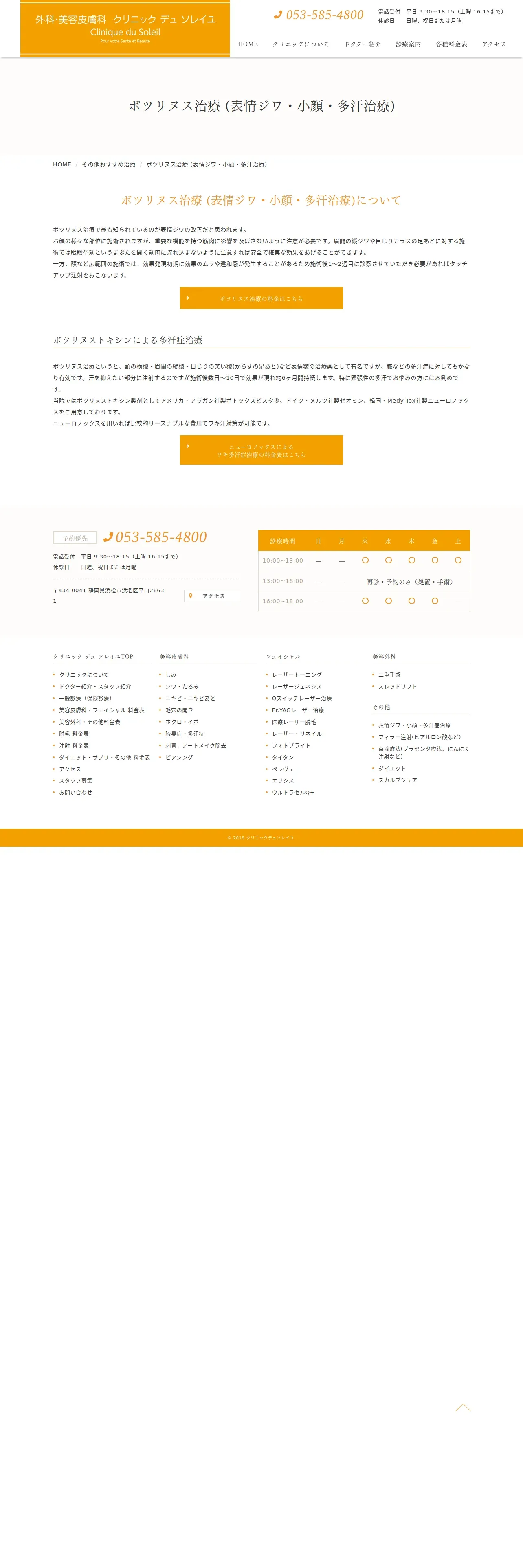Image resolution: width=523 pixels, height=1568 pixels.
Task: Open 点滴療法(プラセンタ療法) footer link
Action: coord(424,752)
